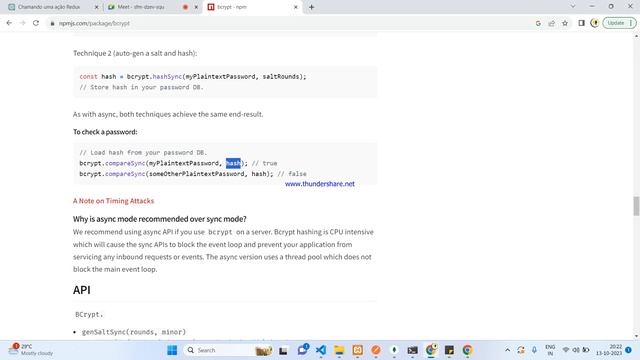Click 'Why is async mode recommended' heading

pyautogui.click(x=160, y=219)
